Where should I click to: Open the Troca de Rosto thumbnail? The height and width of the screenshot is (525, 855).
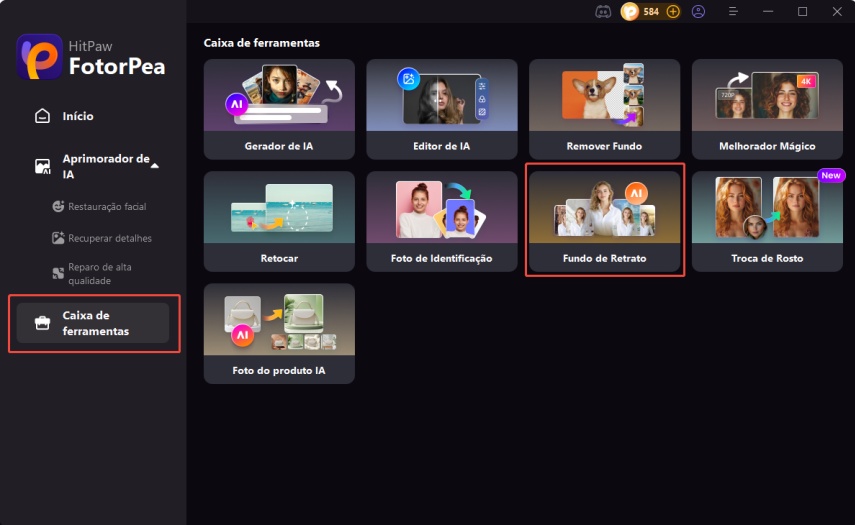tap(767, 208)
